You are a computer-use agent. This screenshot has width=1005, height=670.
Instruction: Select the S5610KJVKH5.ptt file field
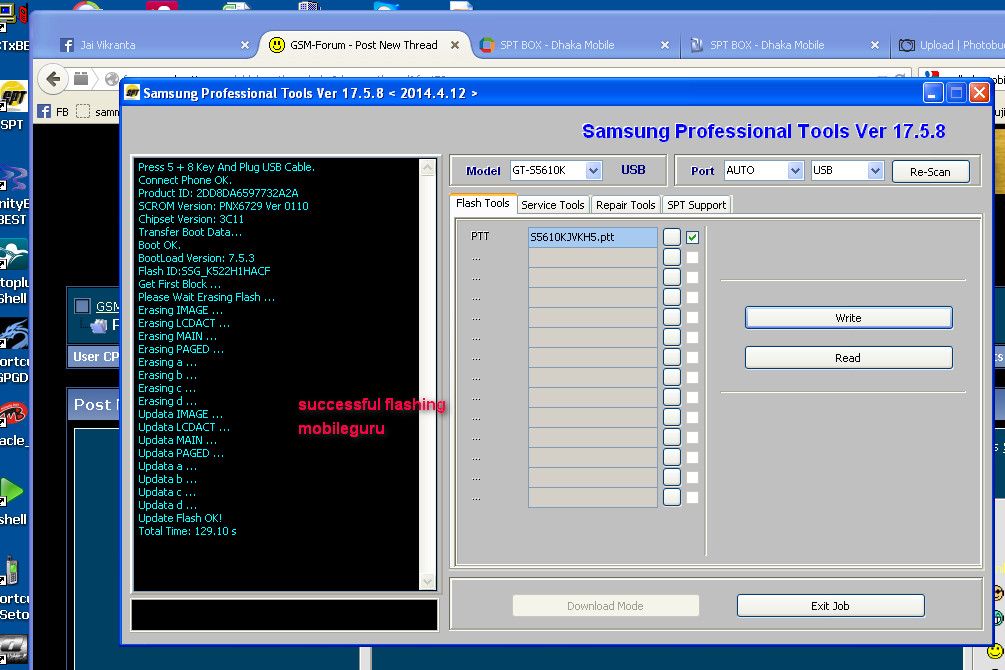pyautogui.click(x=592, y=237)
